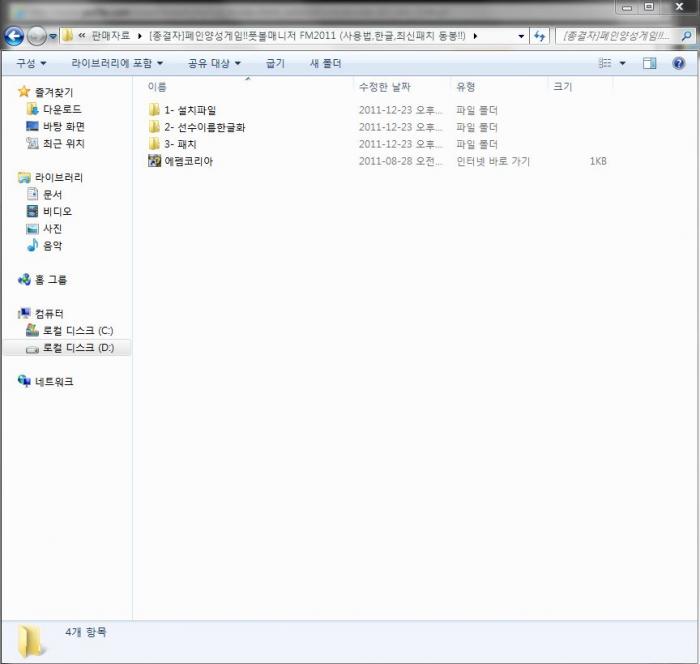Image resolution: width=700 pixels, height=664 pixels.
Task: Click the Back navigation arrow button
Action: [14, 36]
